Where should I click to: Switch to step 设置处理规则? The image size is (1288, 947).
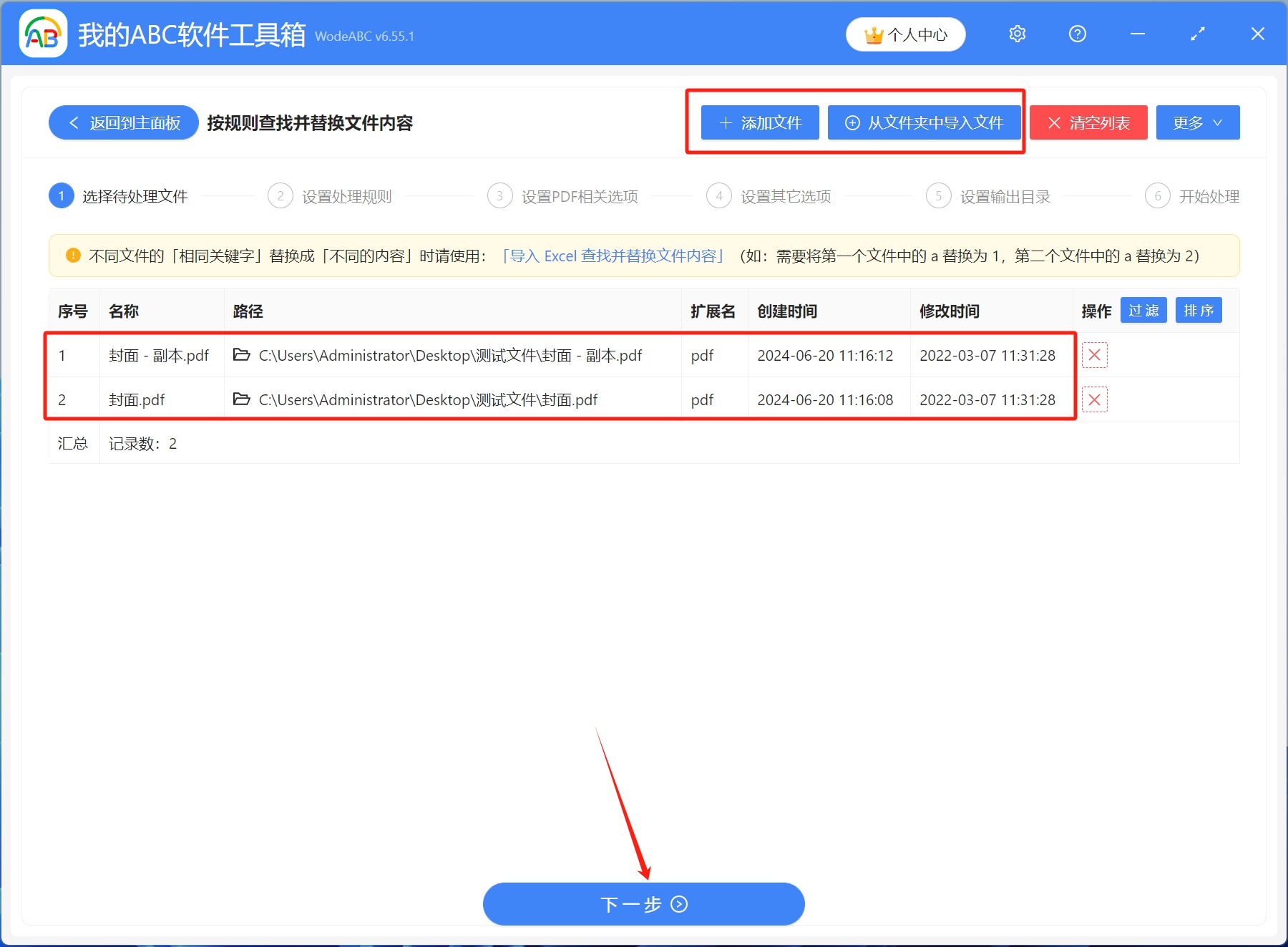tap(347, 196)
